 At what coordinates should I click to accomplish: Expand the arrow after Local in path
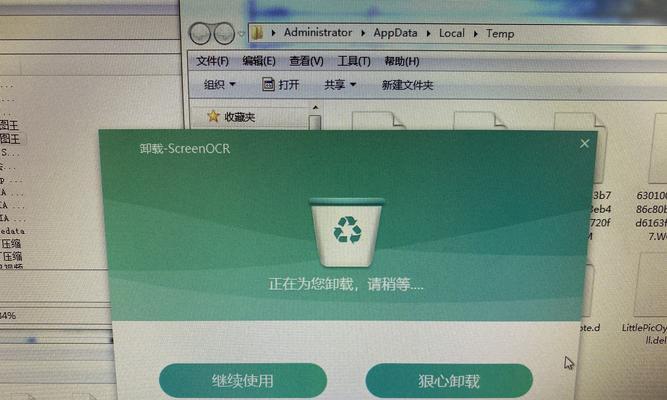(x=476, y=34)
